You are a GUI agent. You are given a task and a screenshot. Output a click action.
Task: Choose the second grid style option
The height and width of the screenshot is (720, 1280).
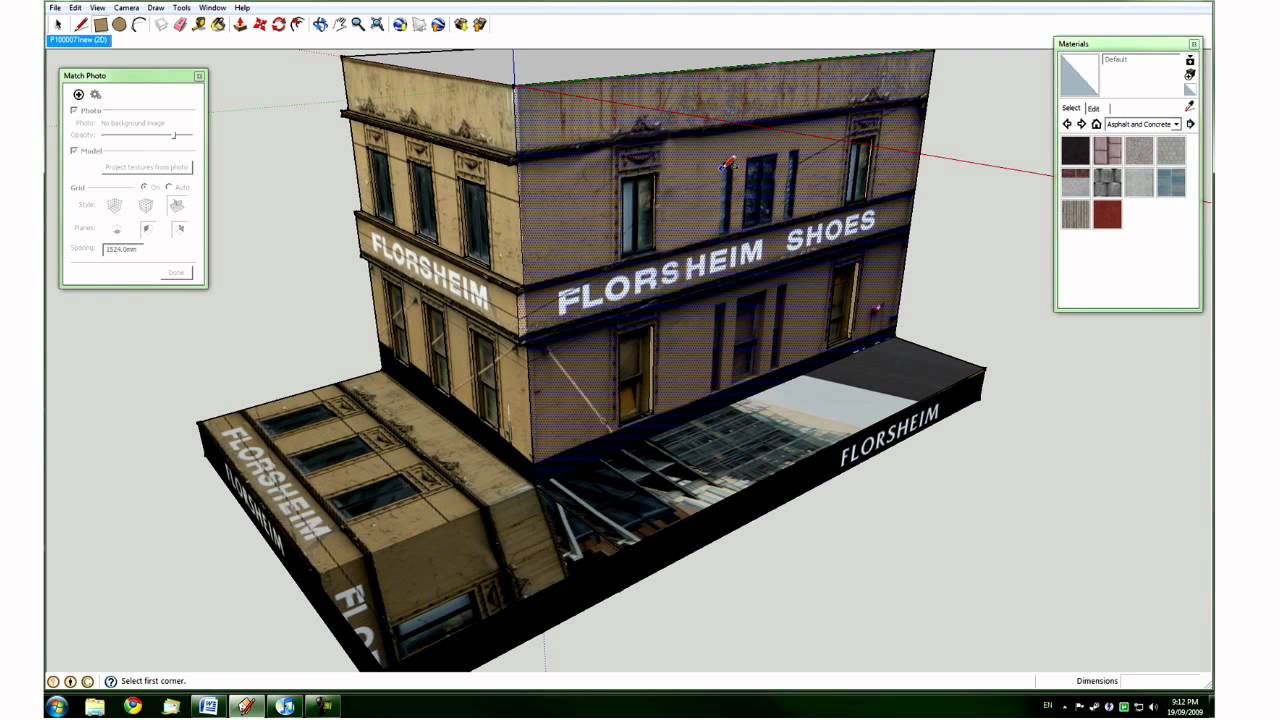(x=146, y=205)
